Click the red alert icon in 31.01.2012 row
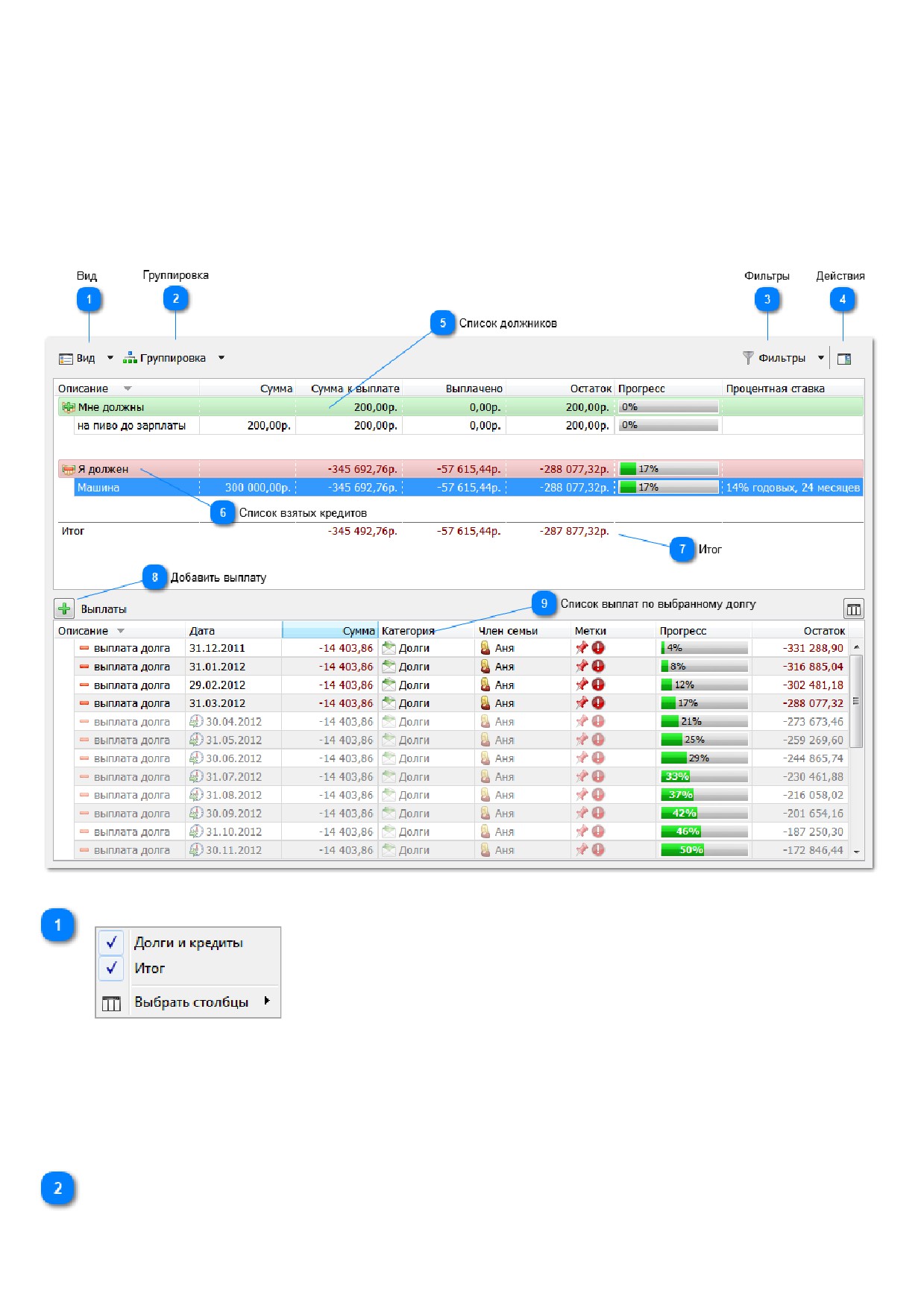The width and height of the screenshot is (924, 1308). (x=598, y=666)
